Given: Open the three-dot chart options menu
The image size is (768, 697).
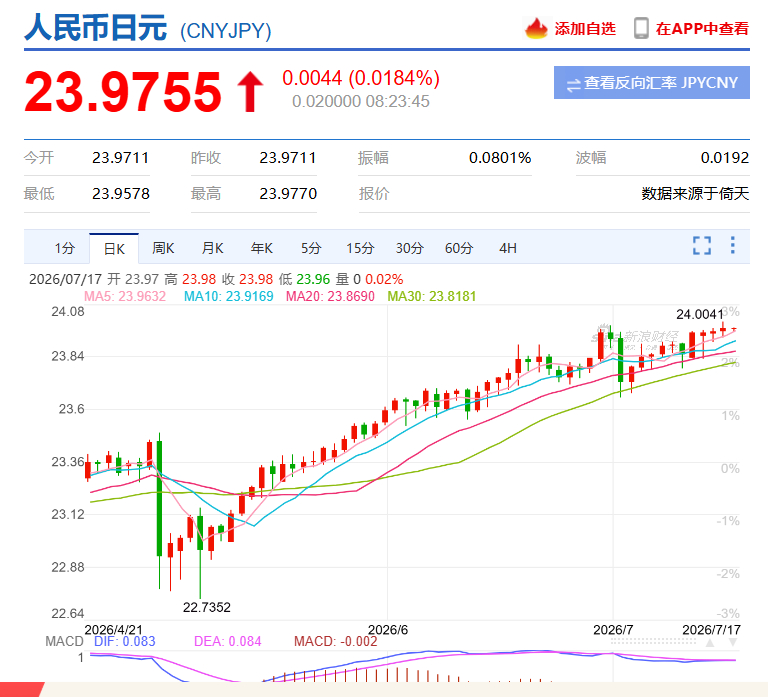Looking at the screenshot, I should [x=733, y=245].
